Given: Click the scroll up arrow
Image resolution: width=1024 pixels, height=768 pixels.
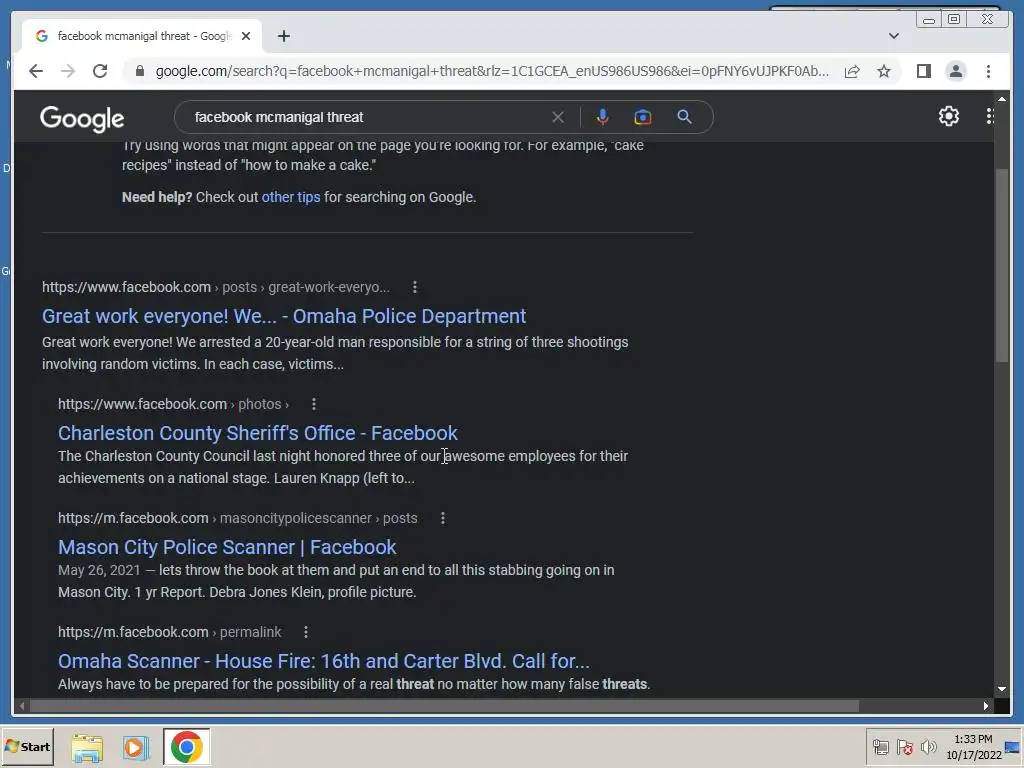Looking at the screenshot, I should tap(1002, 99).
